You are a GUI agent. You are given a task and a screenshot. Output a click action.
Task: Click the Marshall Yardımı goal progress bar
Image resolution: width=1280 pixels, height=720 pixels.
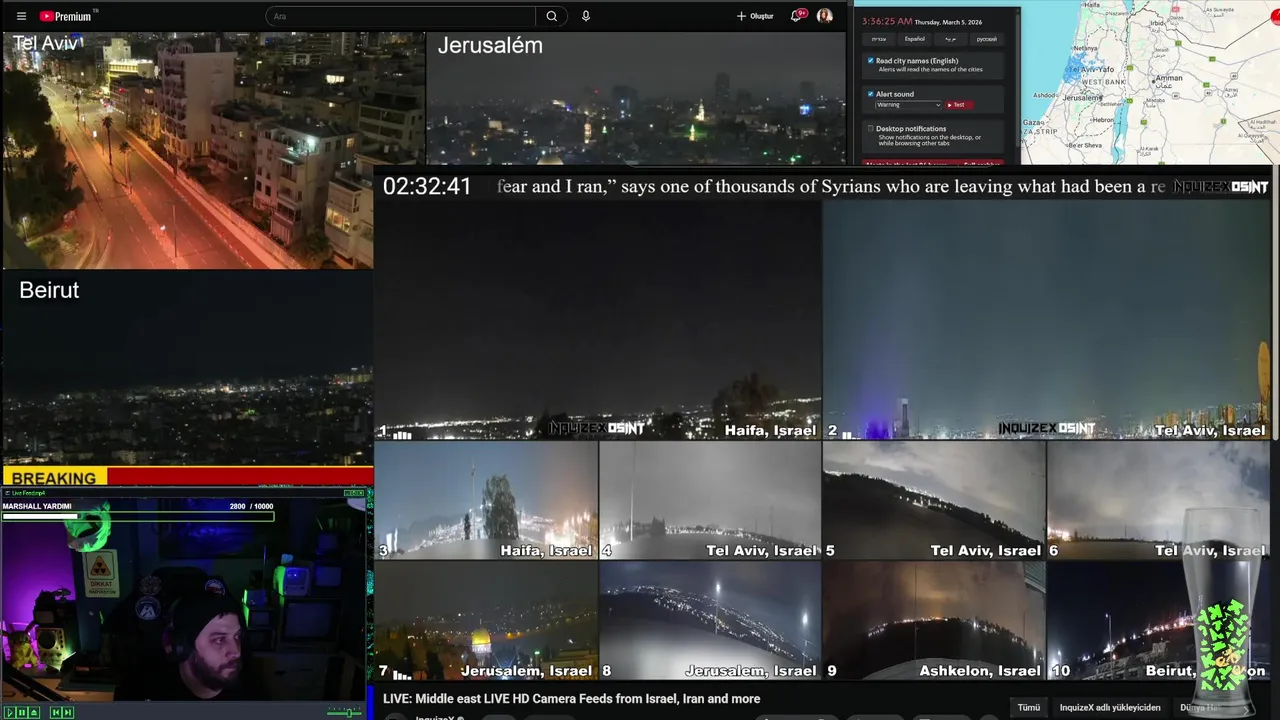click(138, 516)
